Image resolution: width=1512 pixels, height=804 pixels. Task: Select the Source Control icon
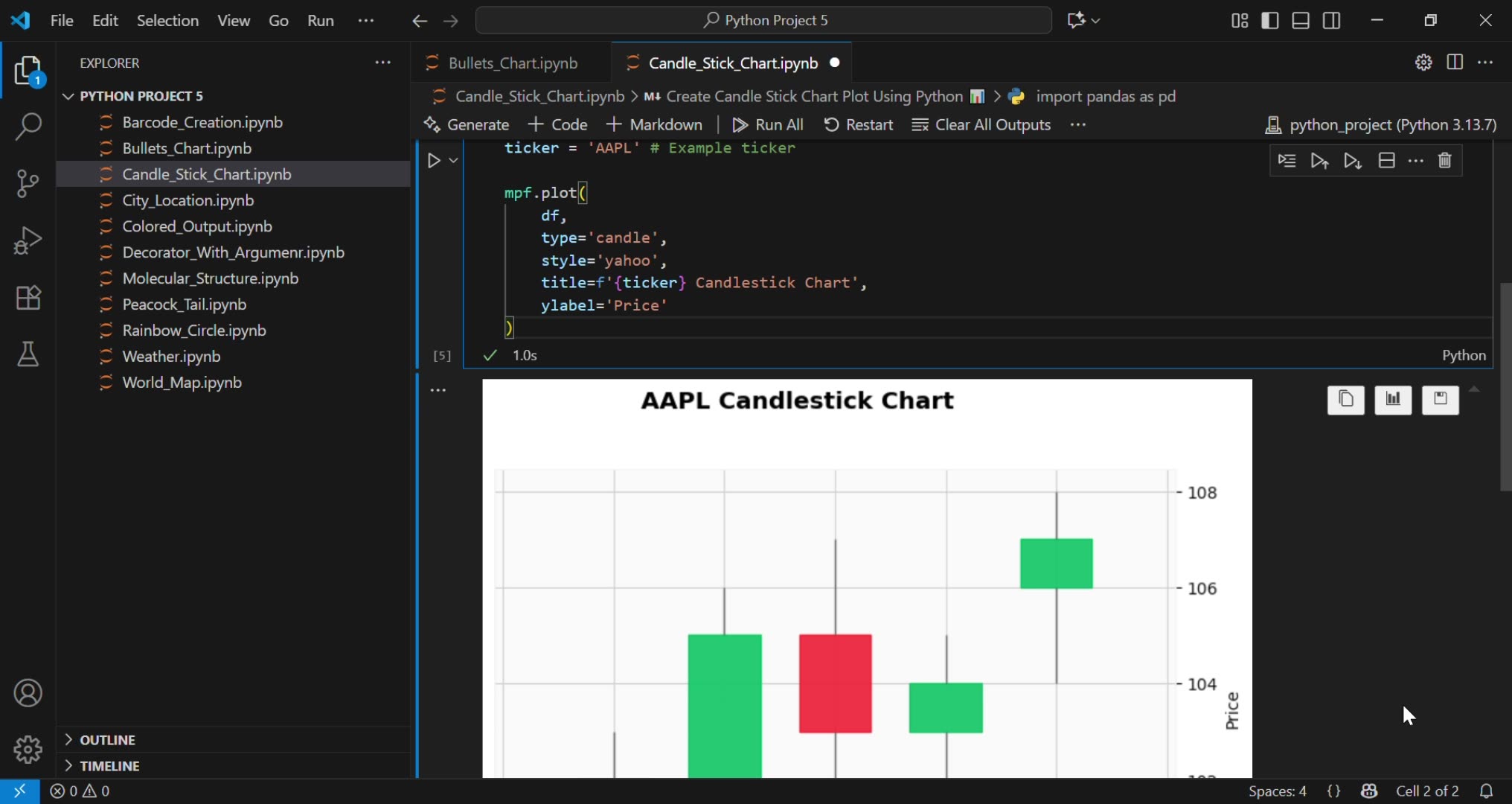pos(28,183)
